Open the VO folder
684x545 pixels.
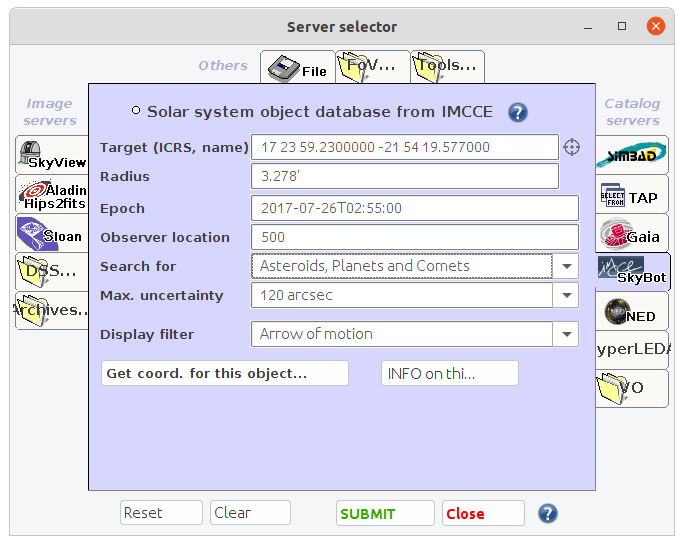pos(632,388)
